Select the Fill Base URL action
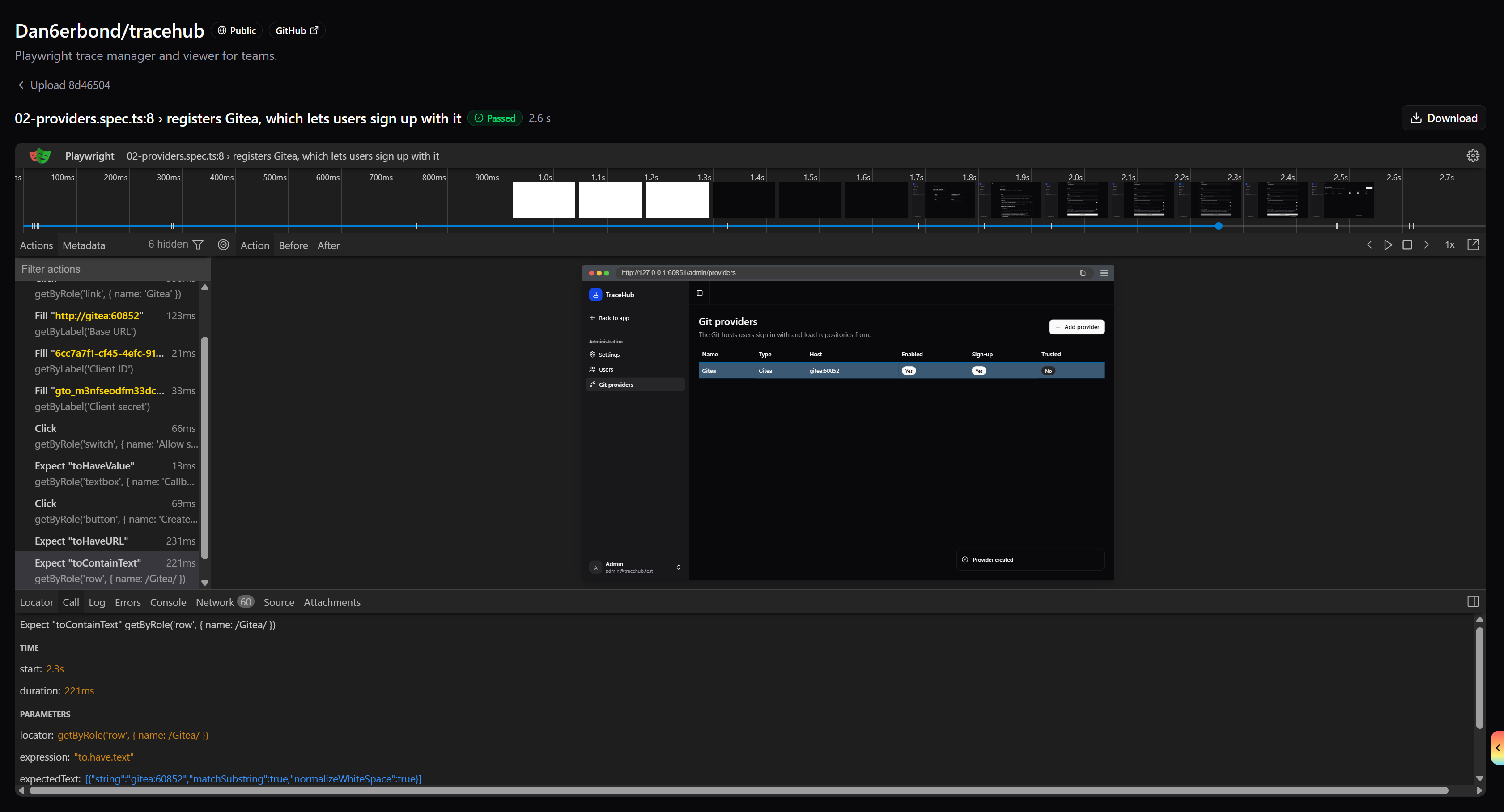 click(108, 323)
